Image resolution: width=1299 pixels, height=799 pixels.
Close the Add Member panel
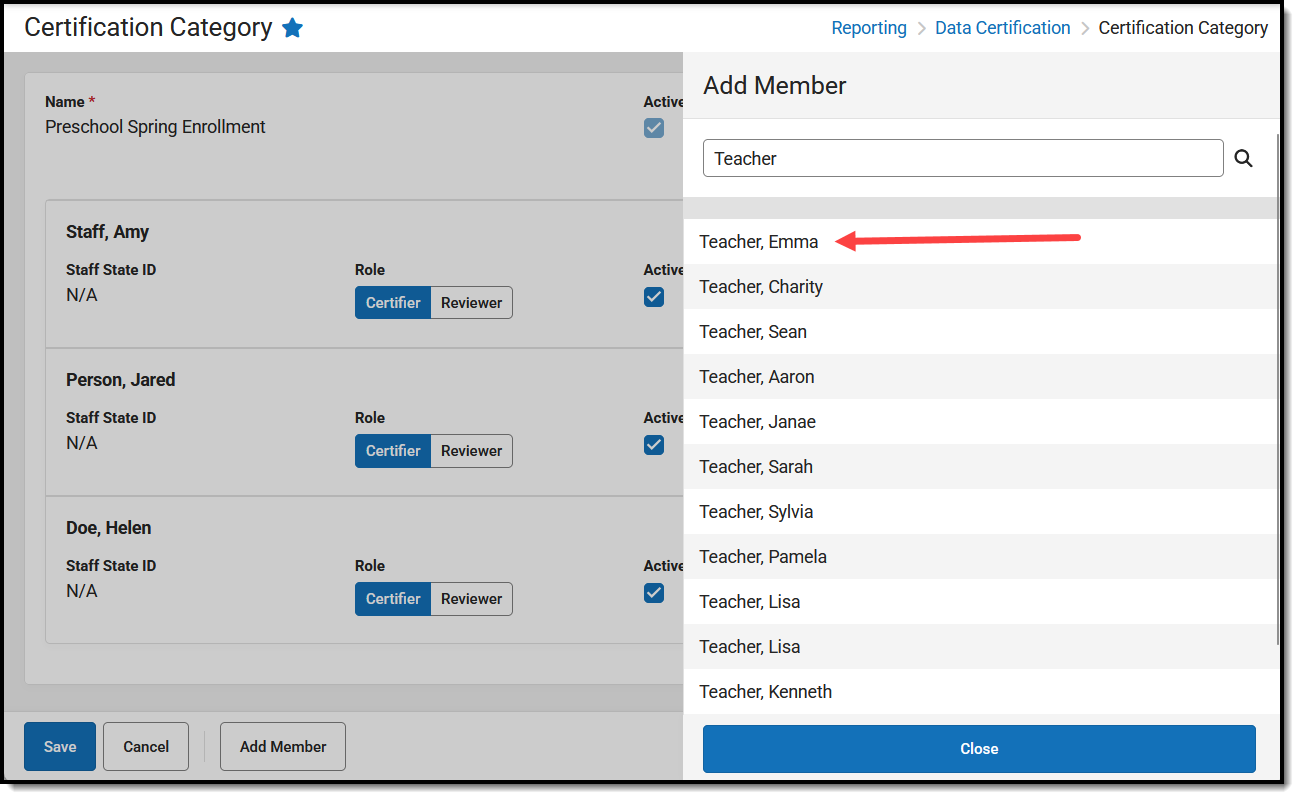(x=979, y=749)
